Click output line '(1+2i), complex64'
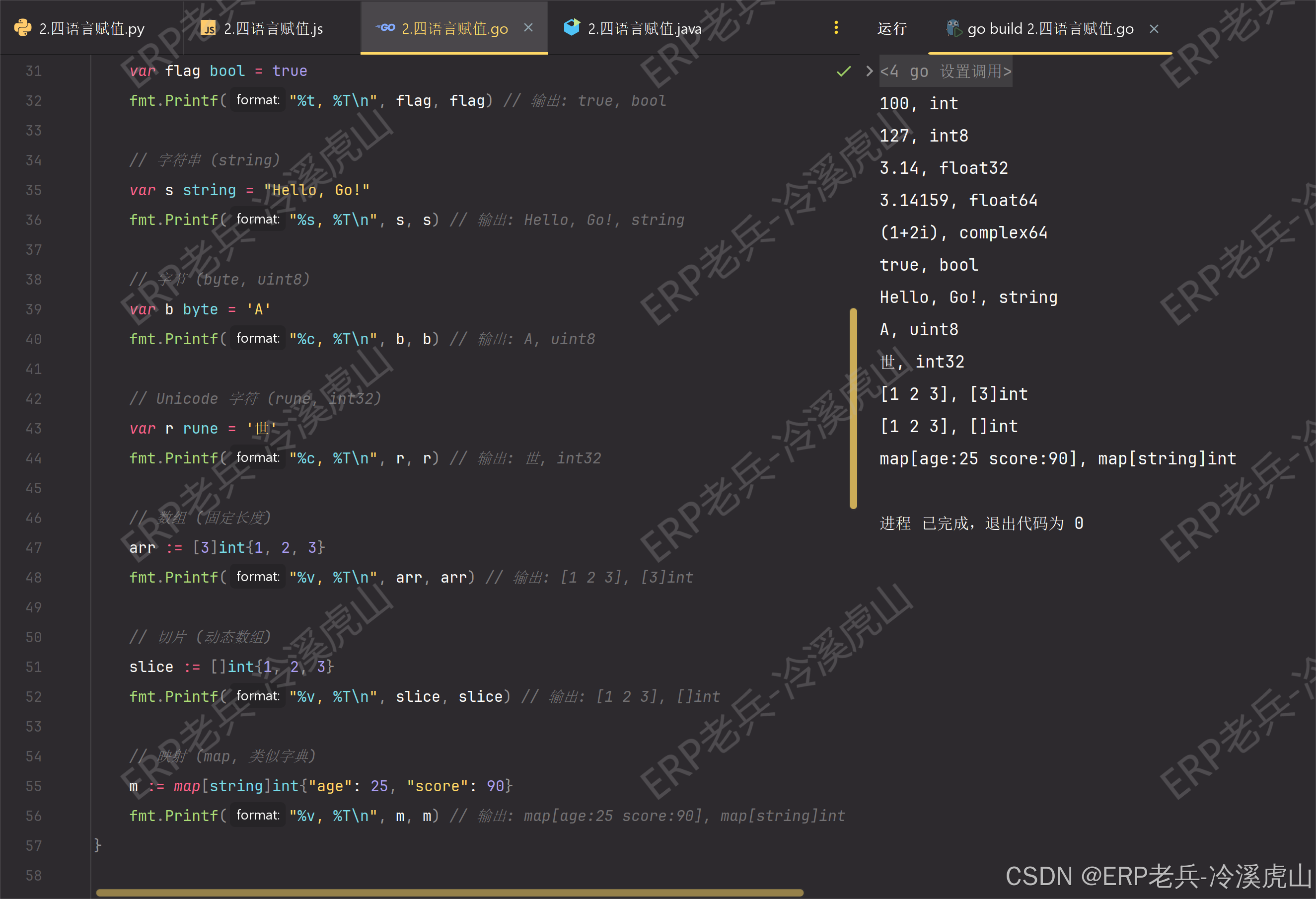 tap(963, 233)
